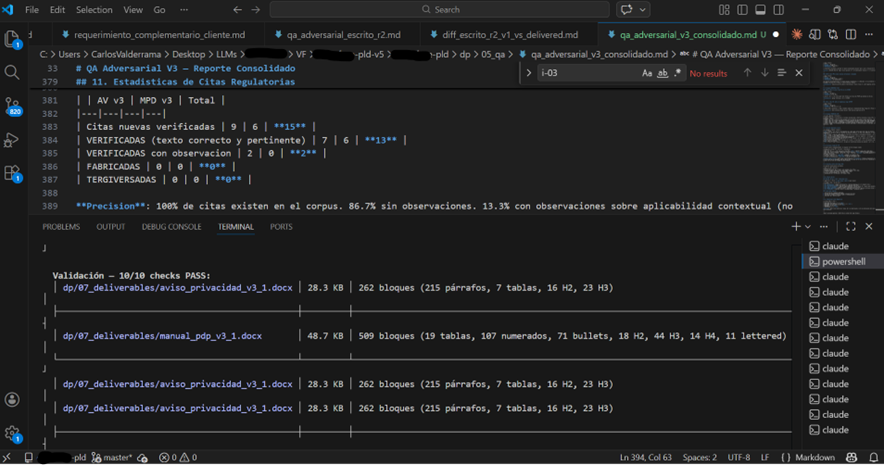The image size is (884, 465).
Task: Open the Source Control view
Action: [x=12, y=105]
